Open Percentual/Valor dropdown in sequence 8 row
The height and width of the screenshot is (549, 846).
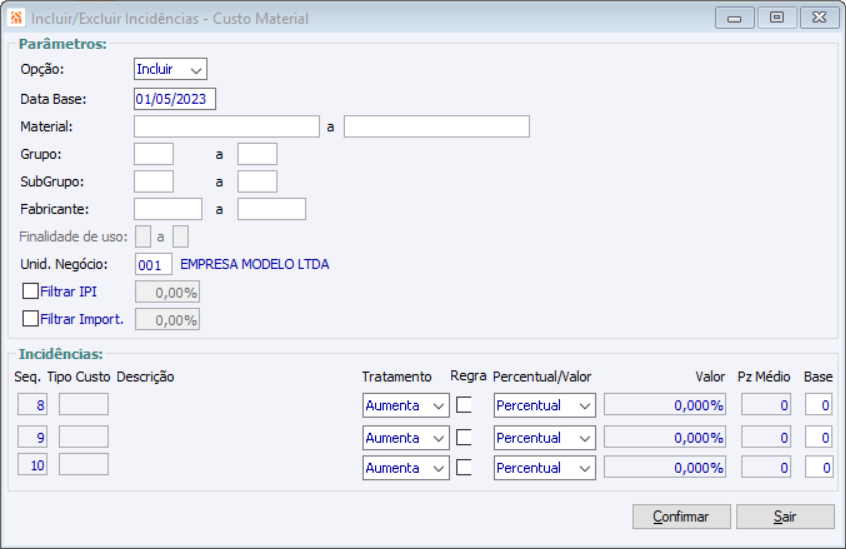[x=544, y=406]
